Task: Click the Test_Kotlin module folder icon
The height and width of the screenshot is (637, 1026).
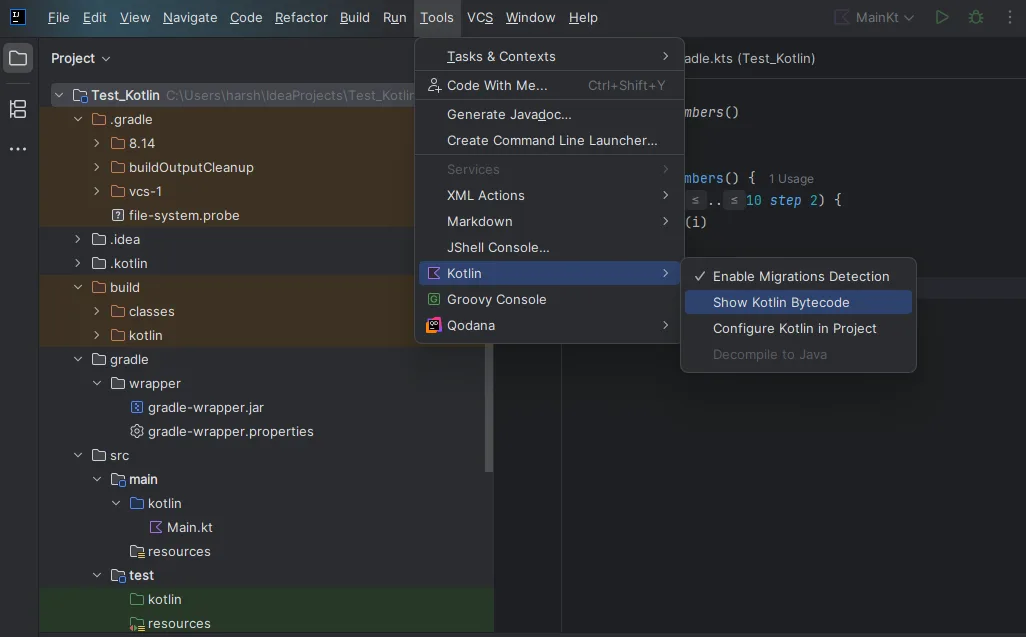Action: [x=80, y=95]
